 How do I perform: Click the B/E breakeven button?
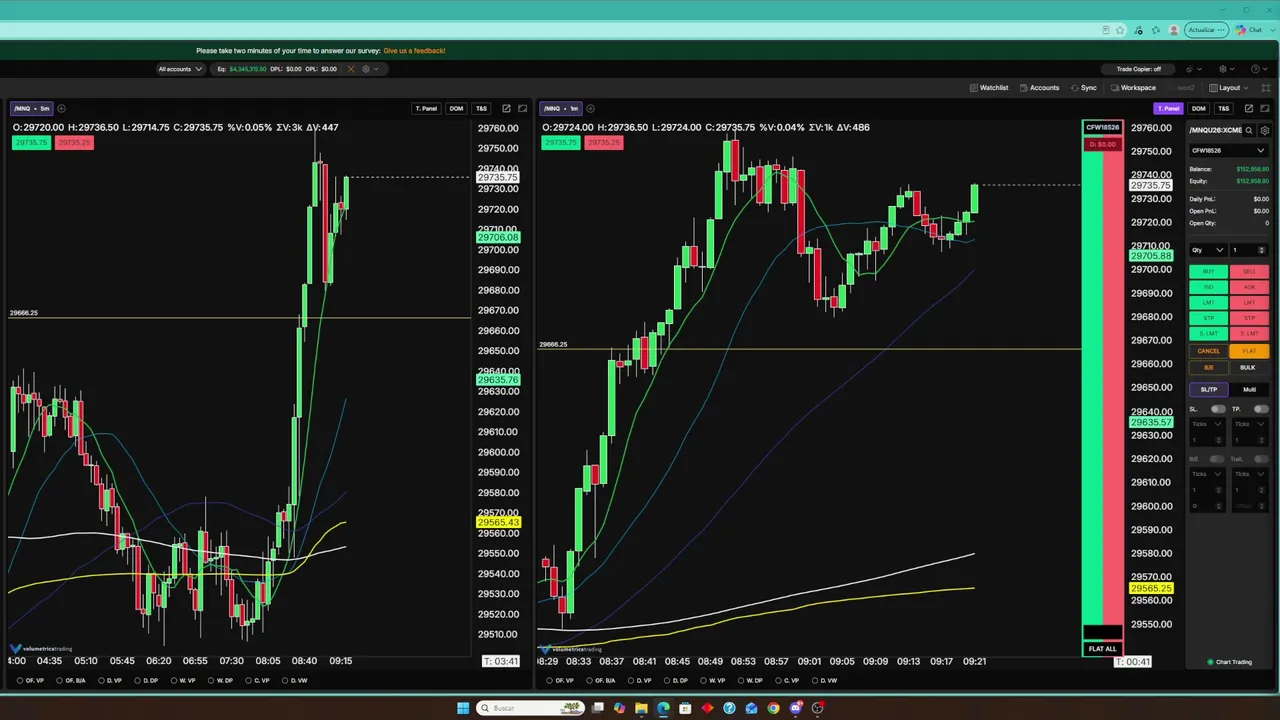click(1209, 367)
